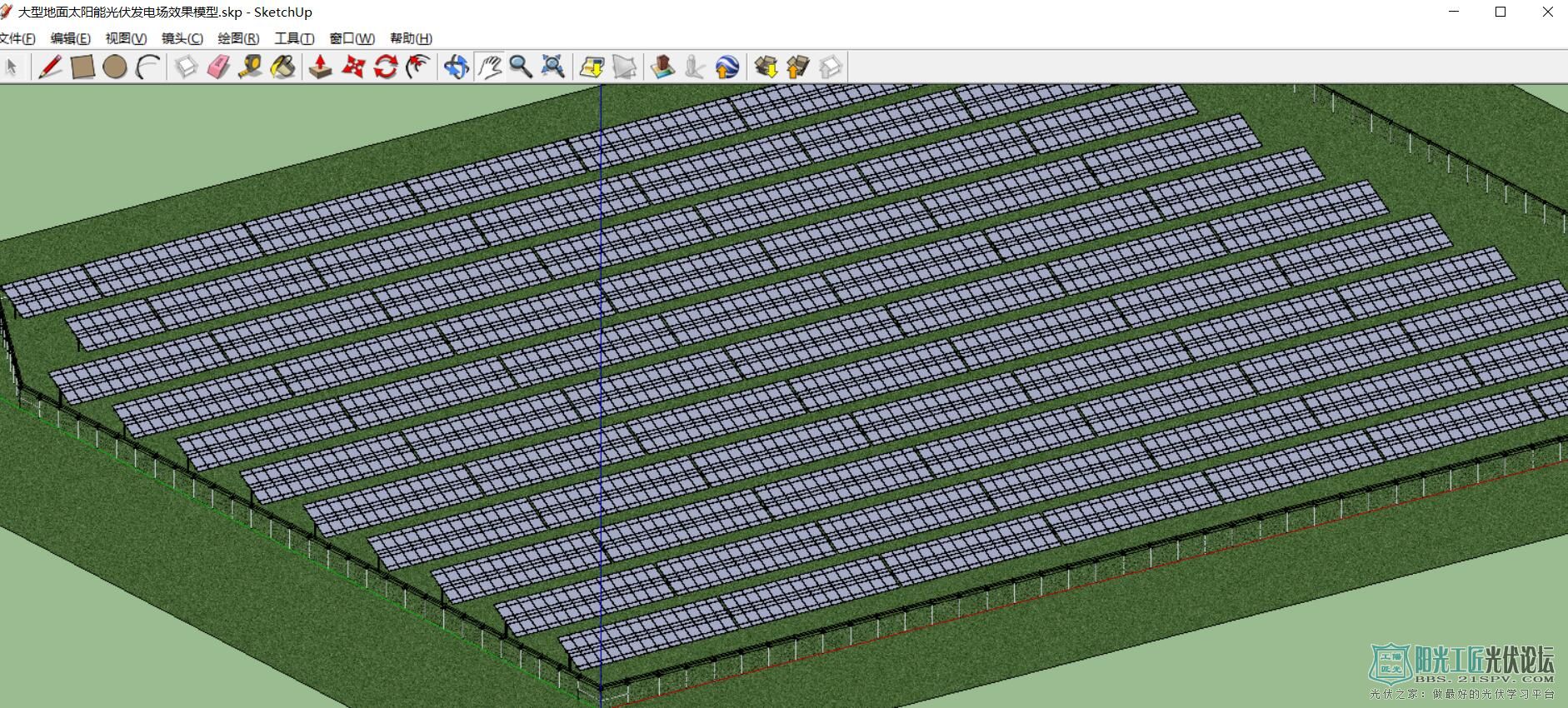Select the Rectangle tool
Viewport: 1568px width, 708px height.
[x=82, y=67]
